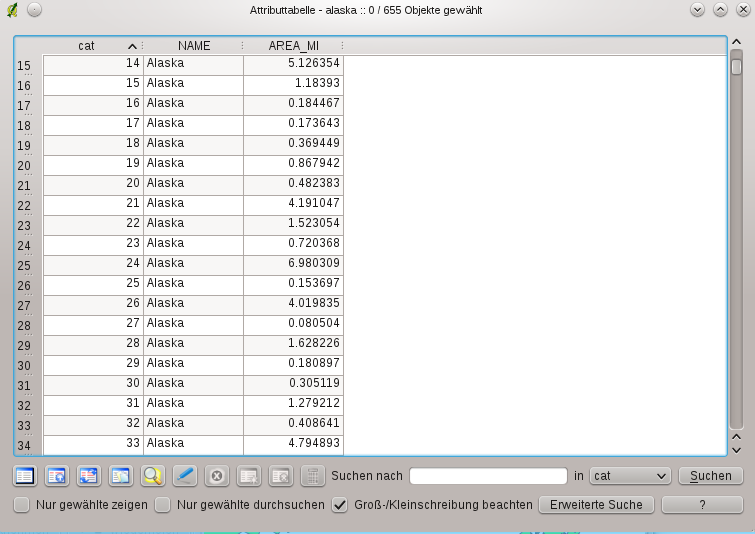Open the field calculator icon
This screenshot has height=534, width=755.
coord(313,476)
